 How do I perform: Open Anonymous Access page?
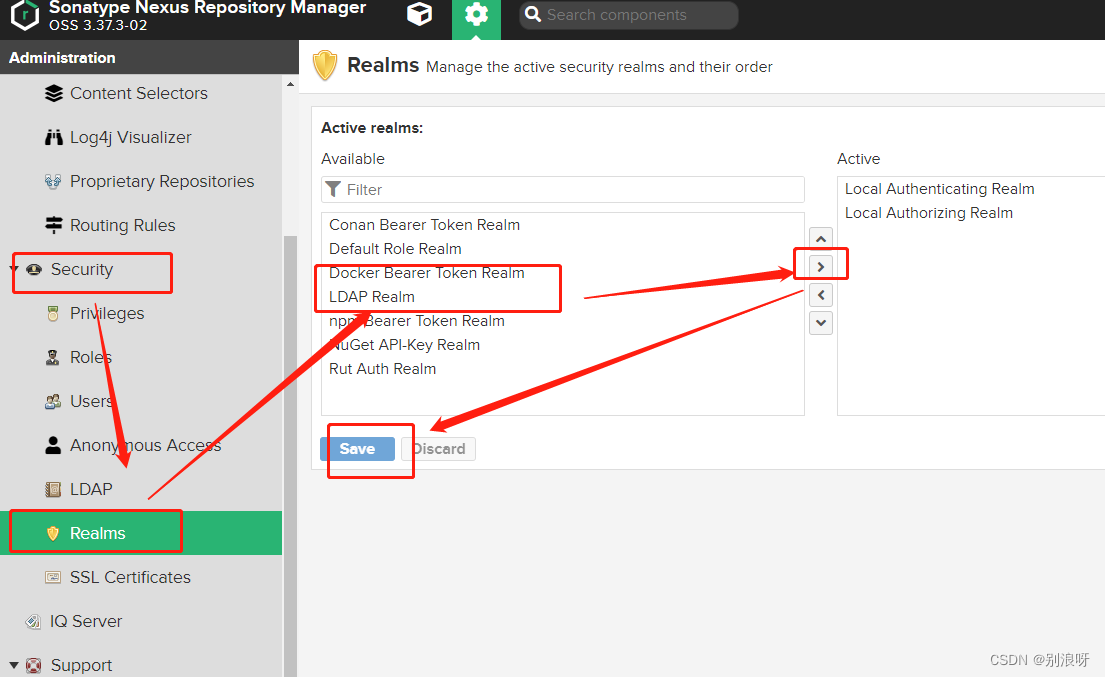coord(145,445)
